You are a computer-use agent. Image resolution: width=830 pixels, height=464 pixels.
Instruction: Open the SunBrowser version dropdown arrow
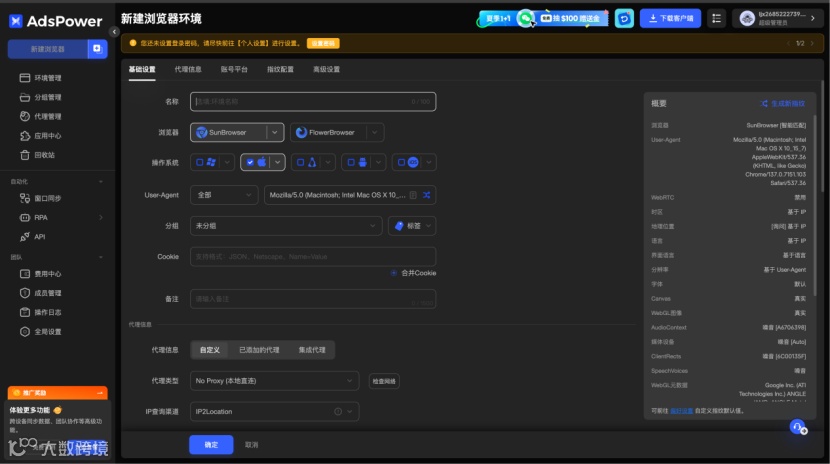click(275, 132)
